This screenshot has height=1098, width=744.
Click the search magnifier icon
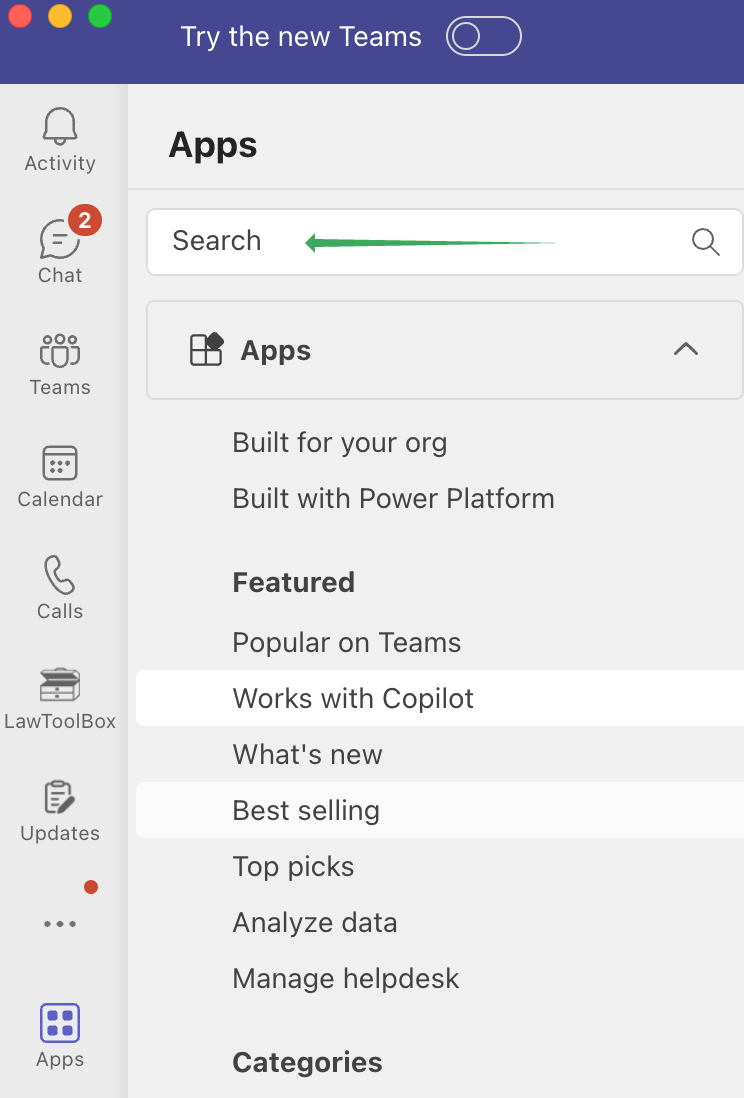point(705,242)
